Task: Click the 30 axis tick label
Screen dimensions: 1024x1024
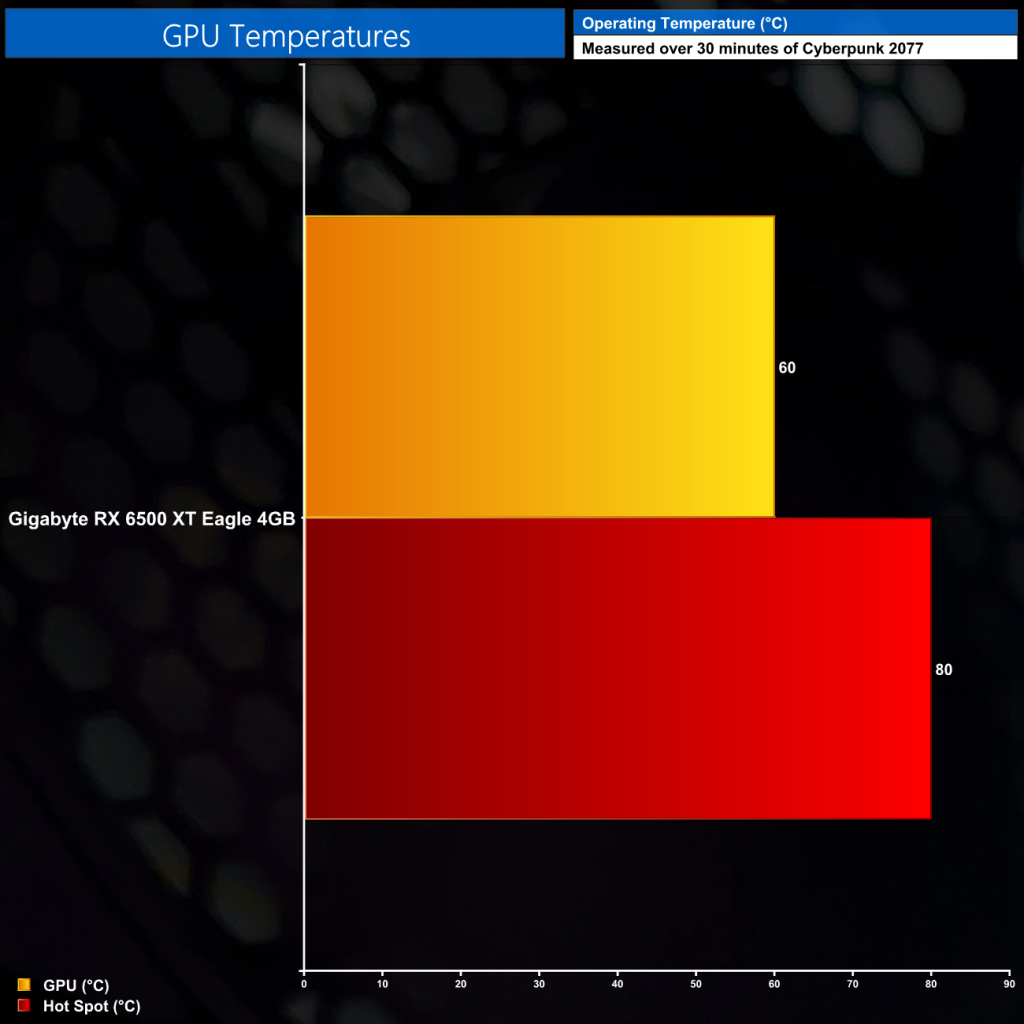Action: (x=539, y=984)
